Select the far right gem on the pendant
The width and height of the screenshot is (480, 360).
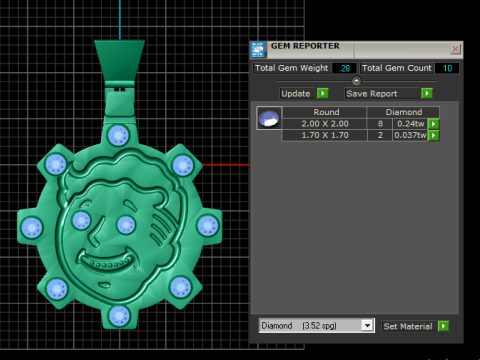pyautogui.click(x=208, y=226)
